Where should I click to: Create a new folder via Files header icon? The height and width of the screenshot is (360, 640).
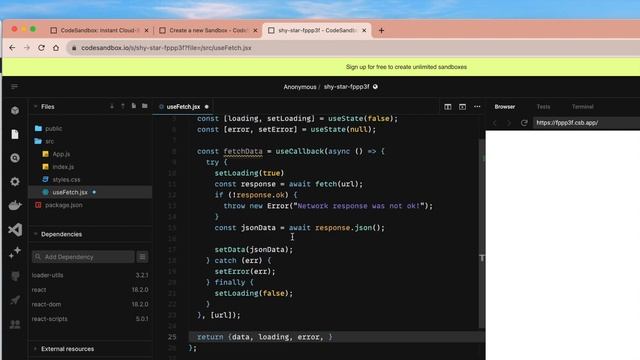click(x=144, y=106)
